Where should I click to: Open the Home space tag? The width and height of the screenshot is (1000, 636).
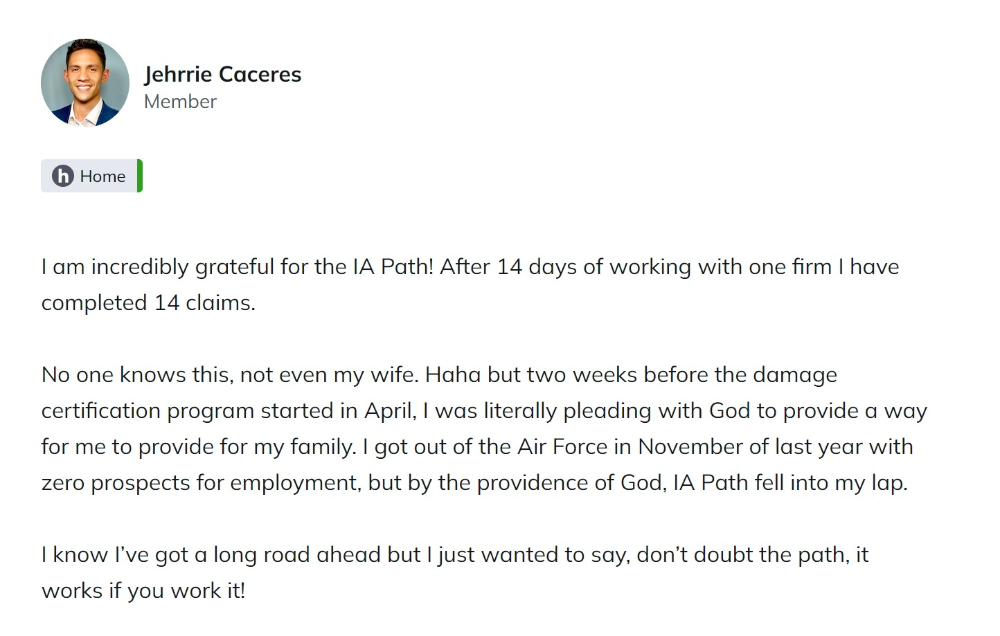92,176
